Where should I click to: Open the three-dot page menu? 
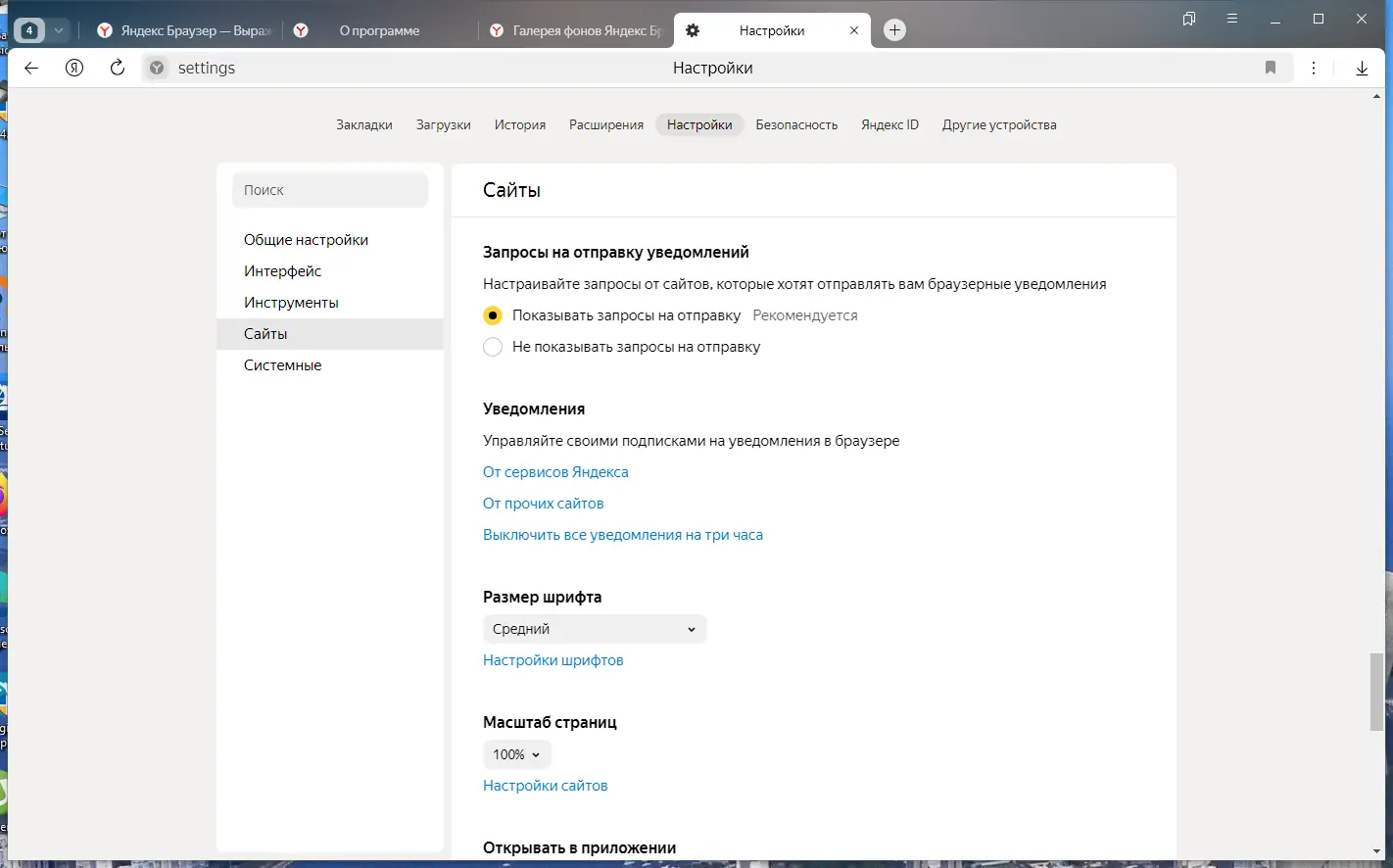[x=1314, y=68]
